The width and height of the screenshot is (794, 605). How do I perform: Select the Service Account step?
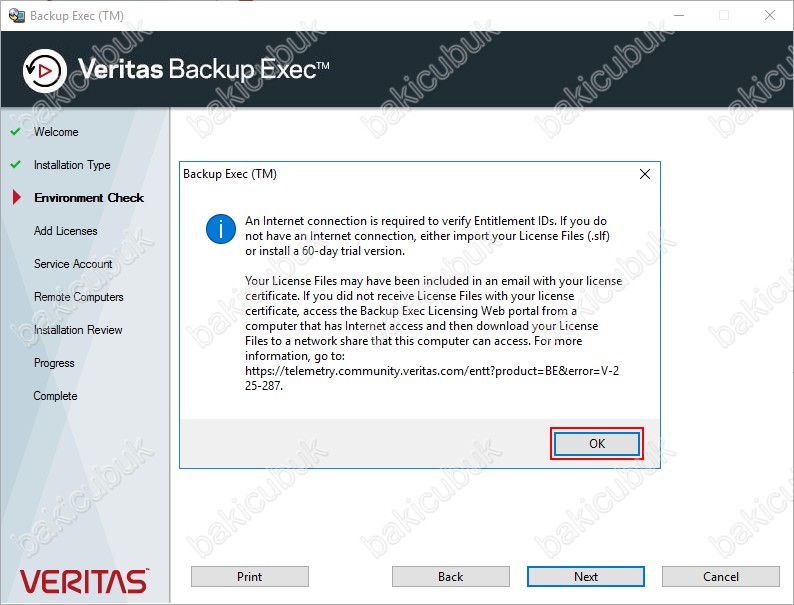click(x=73, y=264)
